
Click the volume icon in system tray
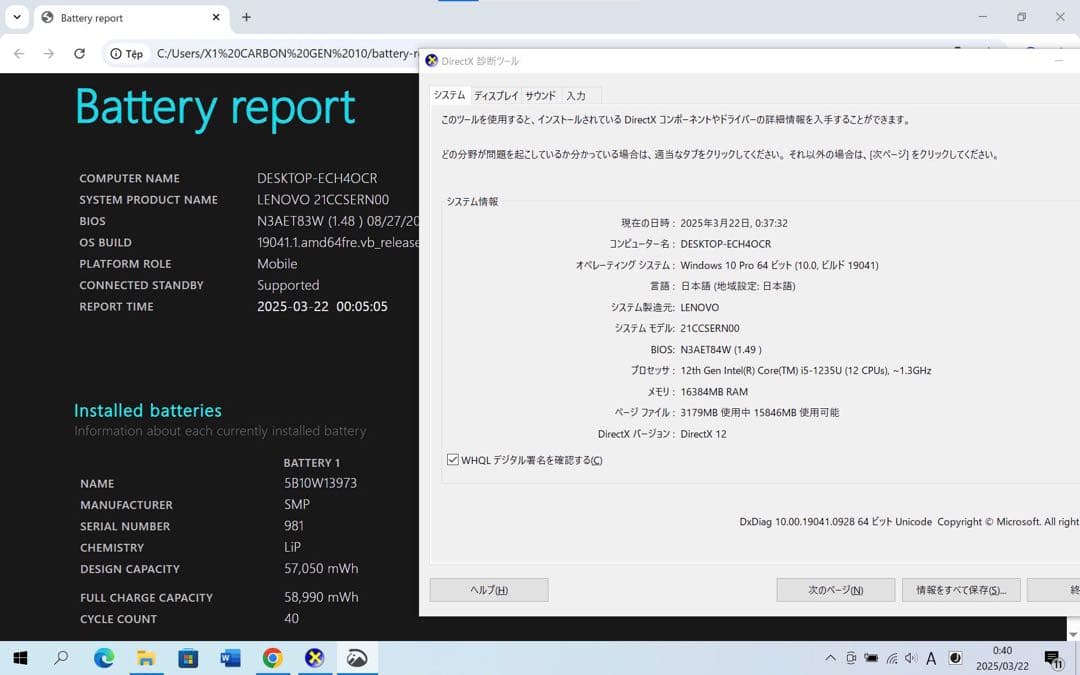point(910,658)
